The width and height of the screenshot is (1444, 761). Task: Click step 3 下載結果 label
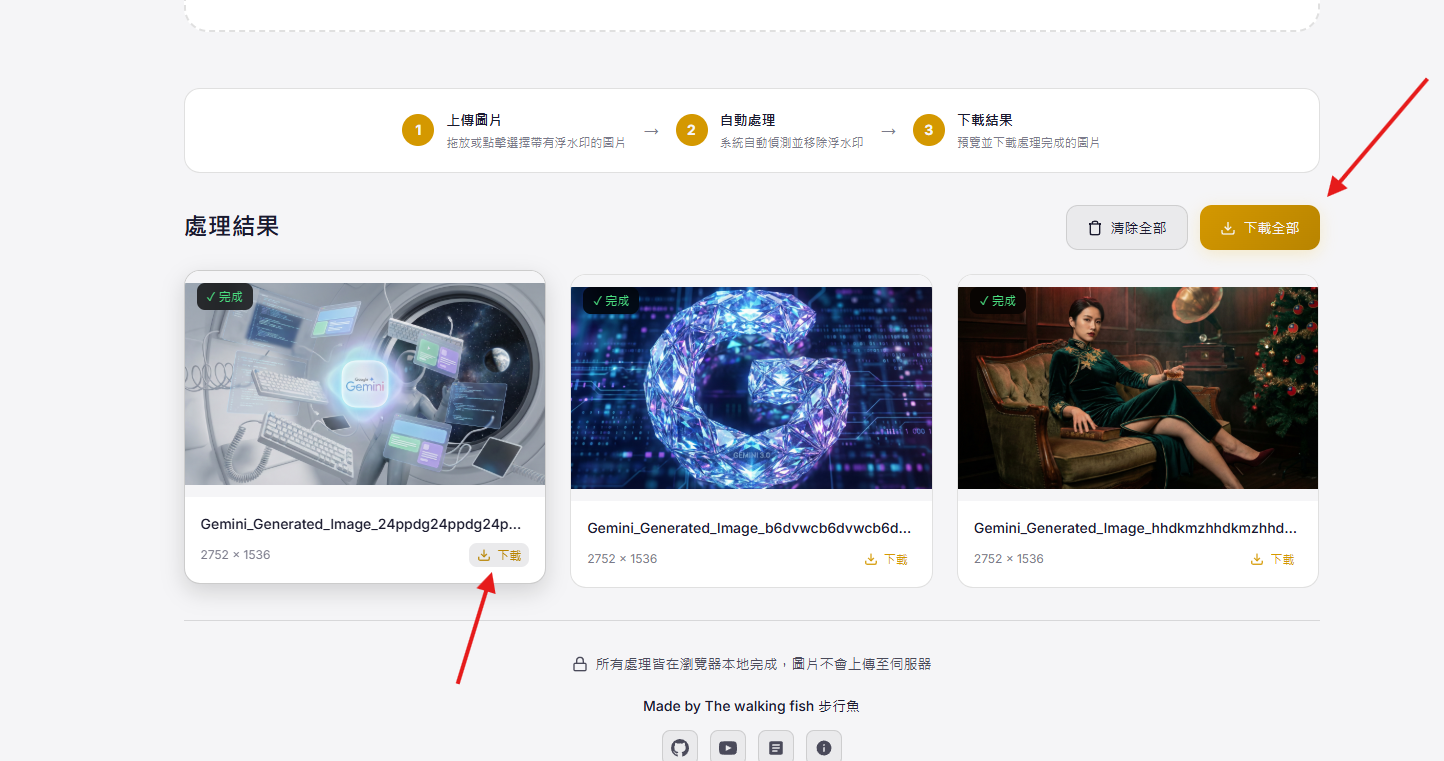click(985, 120)
